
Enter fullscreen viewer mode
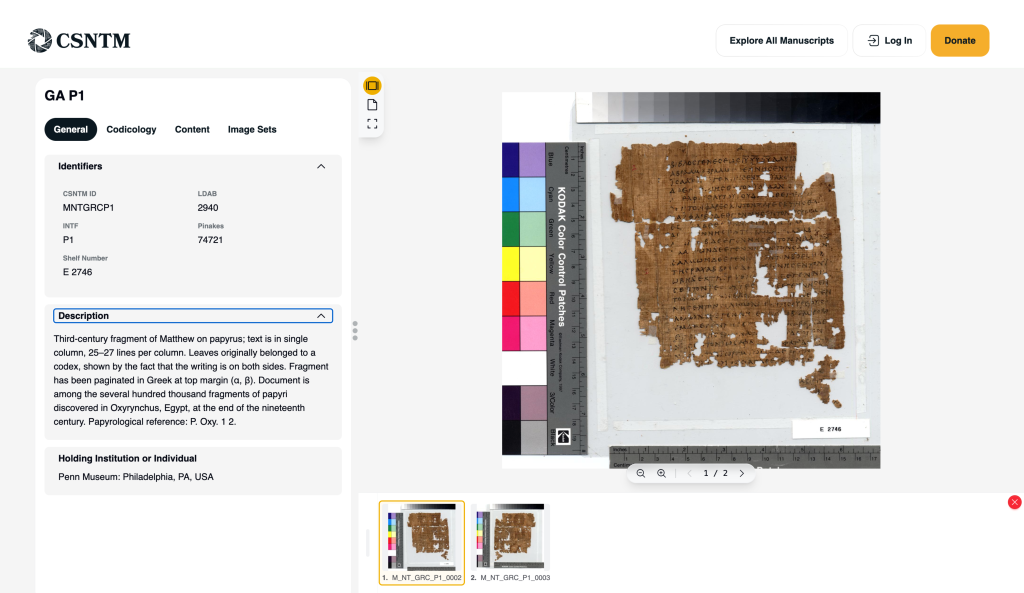click(x=372, y=124)
